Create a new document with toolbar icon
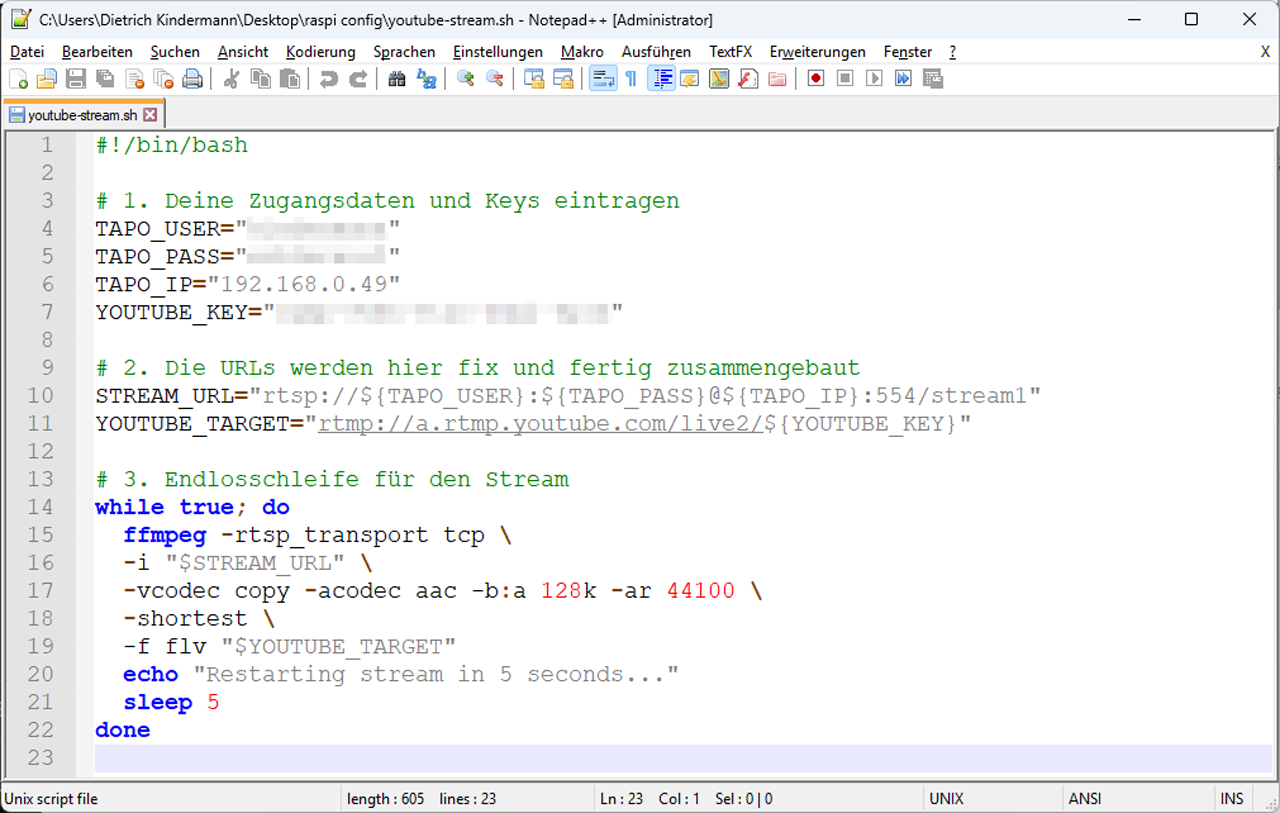 pyautogui.click(x=18, y=79)
